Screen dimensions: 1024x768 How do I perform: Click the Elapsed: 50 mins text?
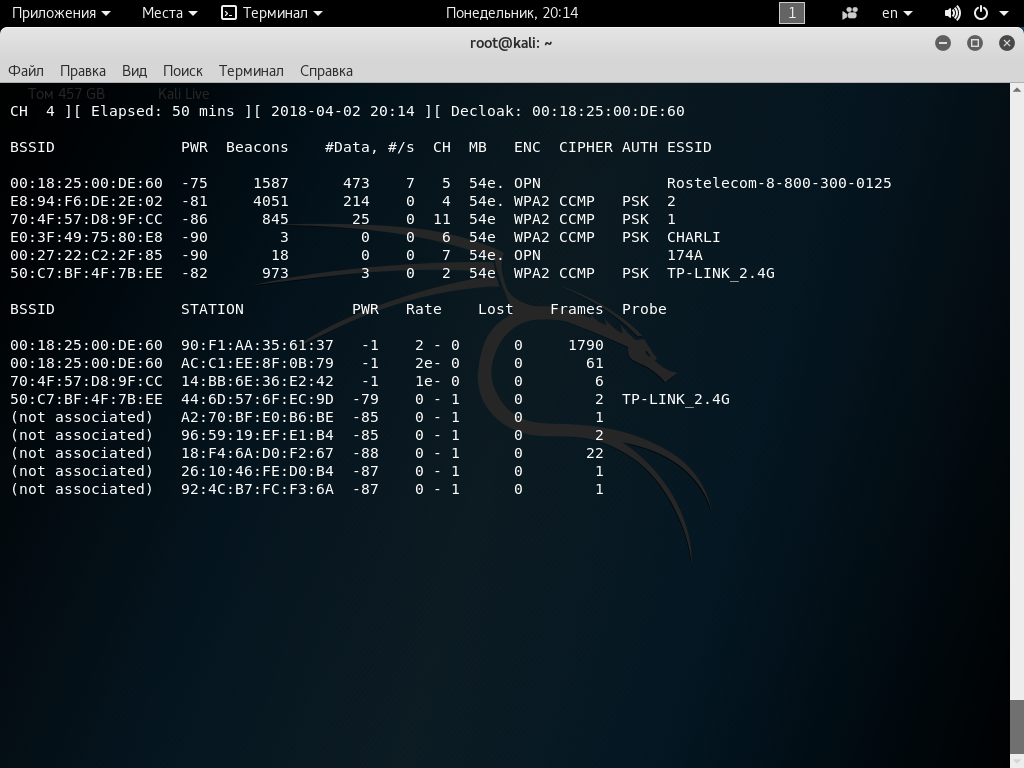[x=162, y=111]
